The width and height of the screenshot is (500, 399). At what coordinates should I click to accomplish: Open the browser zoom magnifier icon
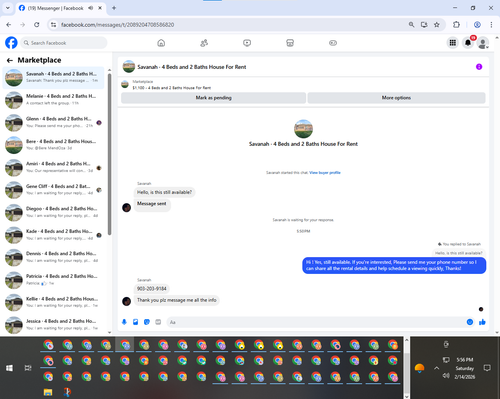[x=412, y=25]
